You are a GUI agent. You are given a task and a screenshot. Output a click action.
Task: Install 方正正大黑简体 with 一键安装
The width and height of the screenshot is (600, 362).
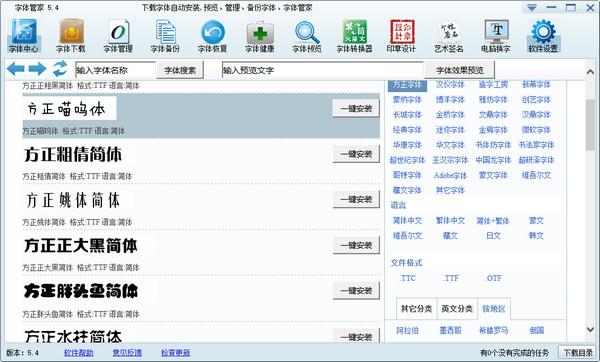point(356,245)
